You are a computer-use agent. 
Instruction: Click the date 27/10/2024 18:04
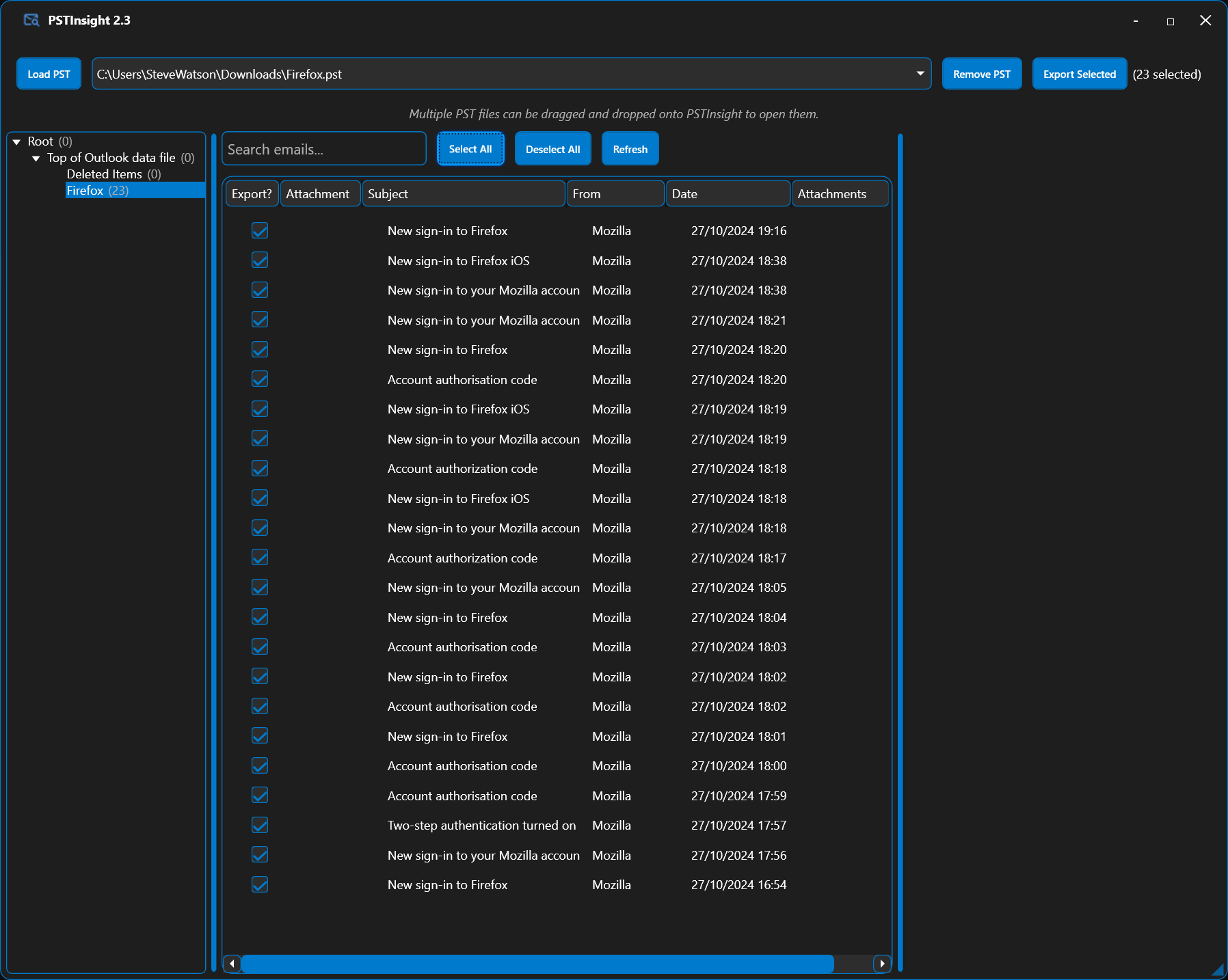[x=738, y=618]
